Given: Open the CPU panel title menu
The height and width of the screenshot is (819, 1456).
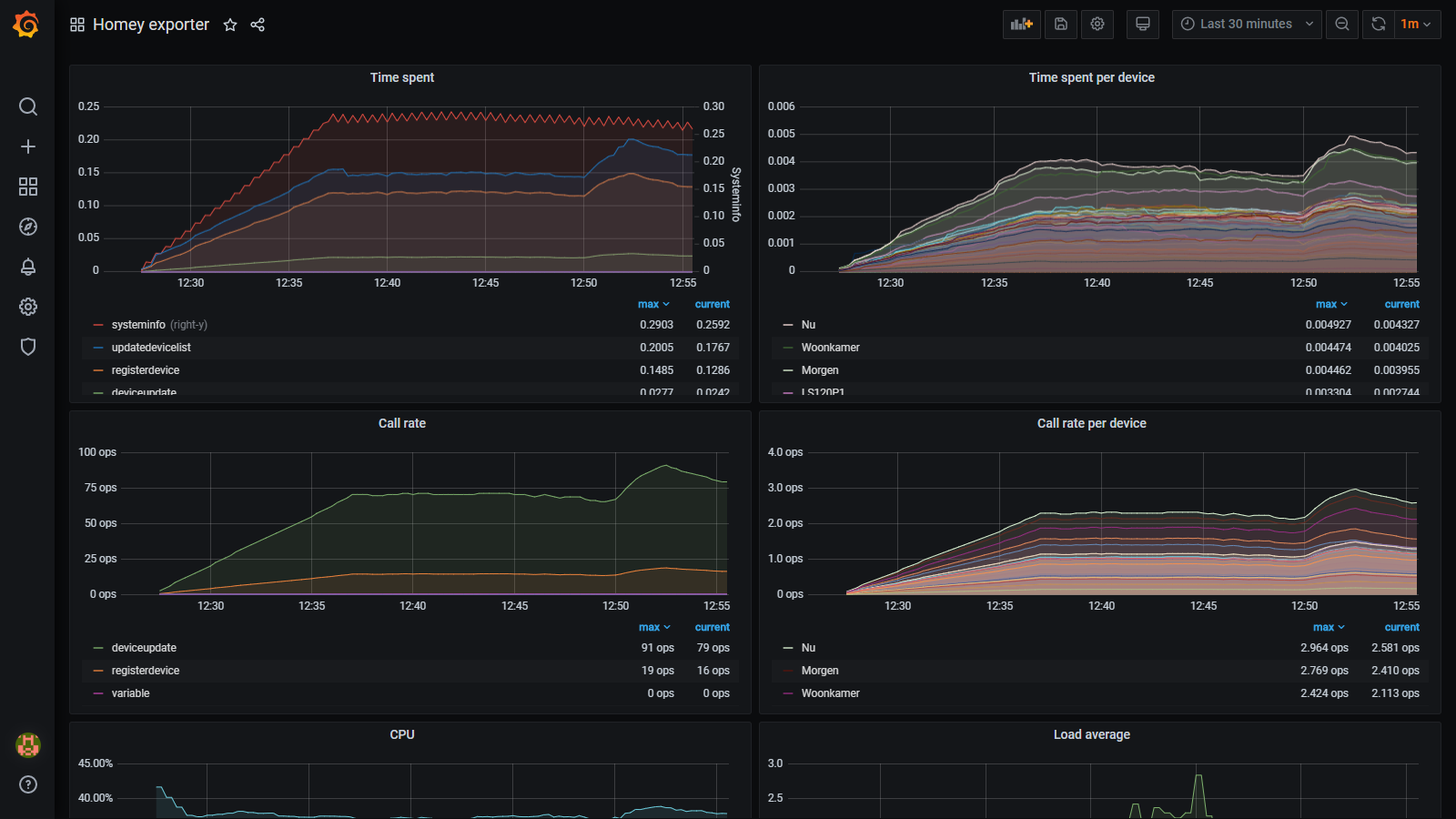Looking at the screenshot, I should 402,734.
